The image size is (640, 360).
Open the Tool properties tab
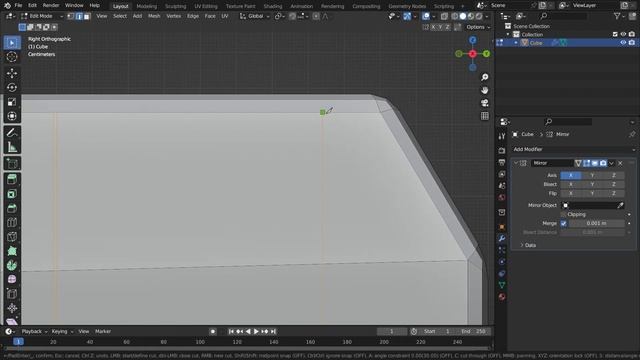point(502,136)
